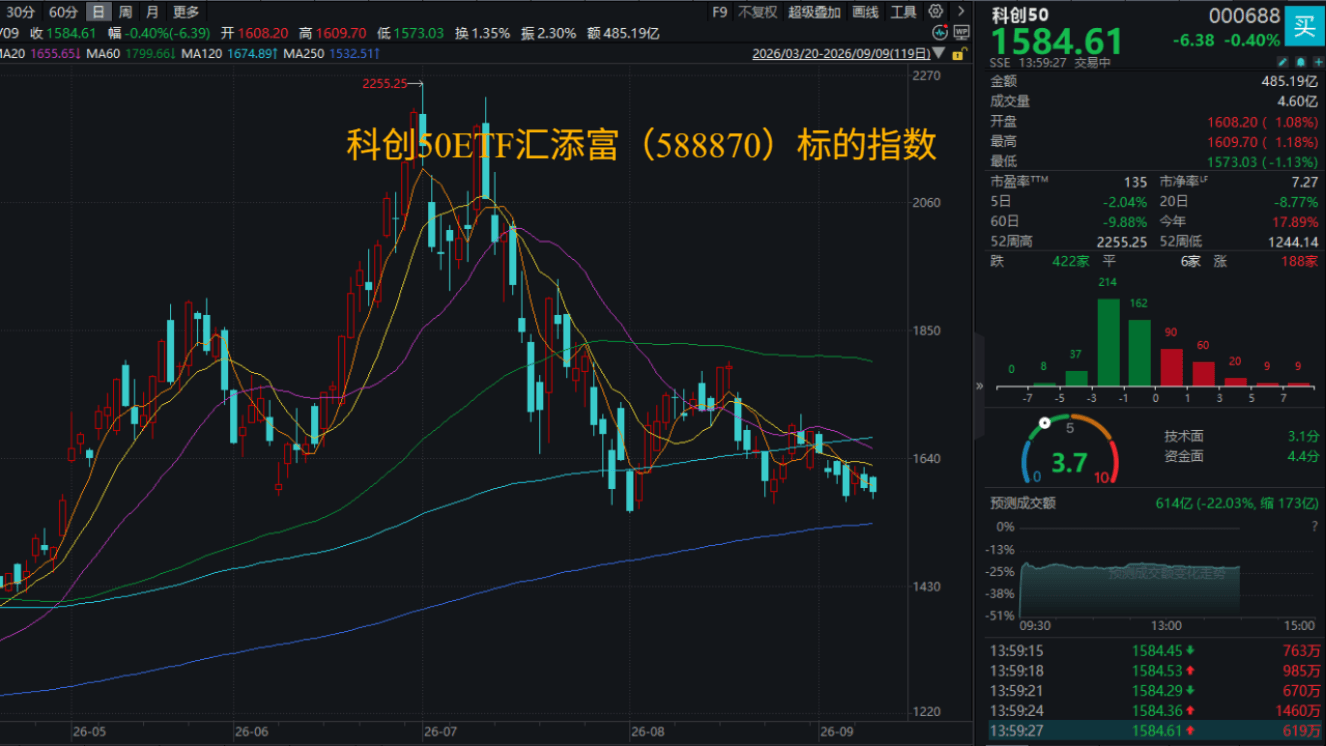Select the highlighted 13:59:27 tick trade row

[1155, 731]
